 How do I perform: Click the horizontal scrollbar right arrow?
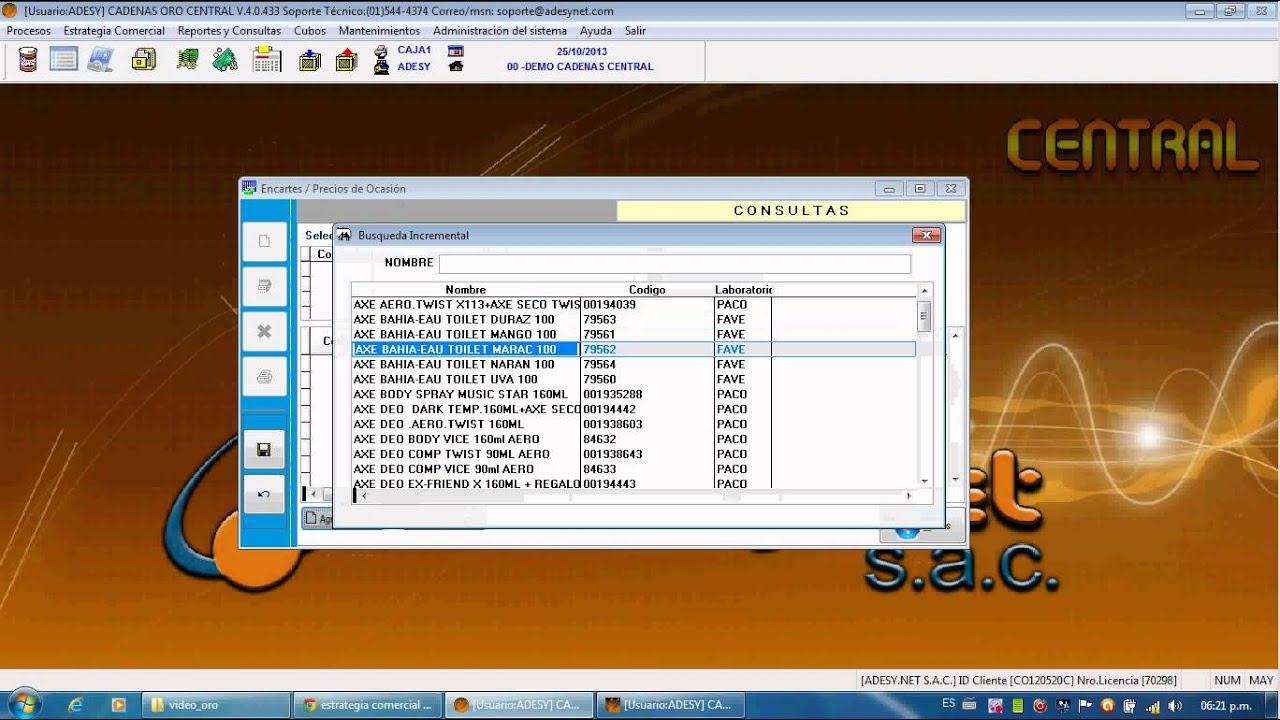[908, 495]
